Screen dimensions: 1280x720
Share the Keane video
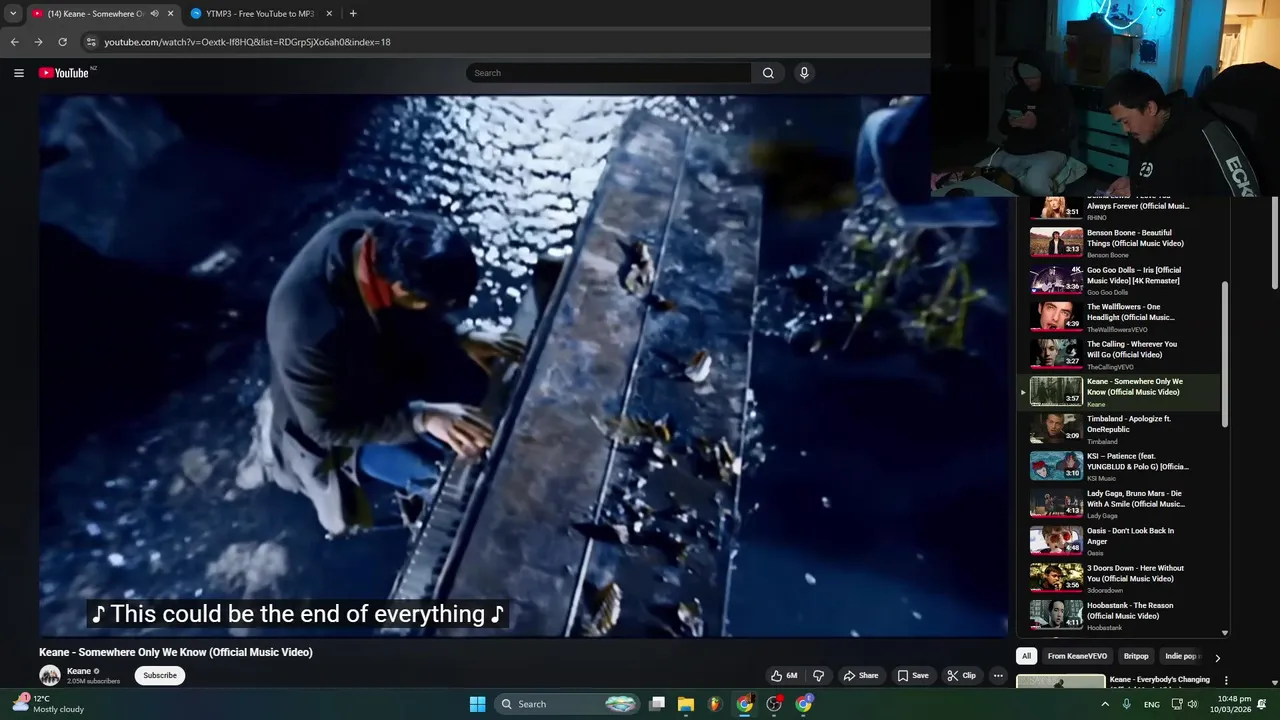pos(860,675)
